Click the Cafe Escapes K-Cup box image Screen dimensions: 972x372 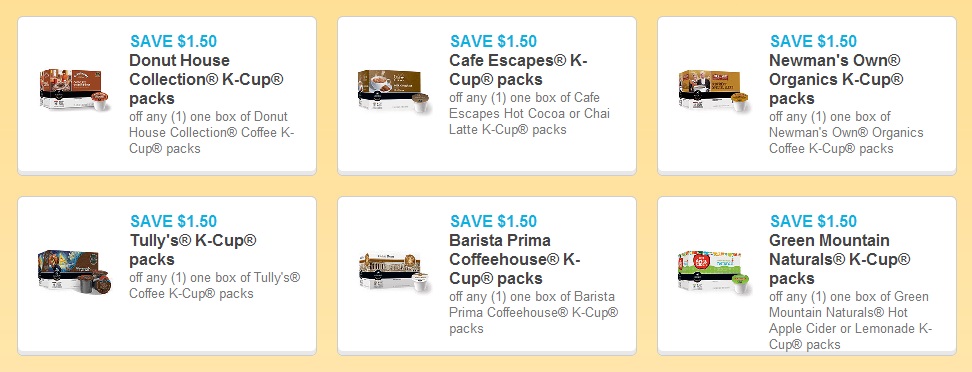coord(394,91)
